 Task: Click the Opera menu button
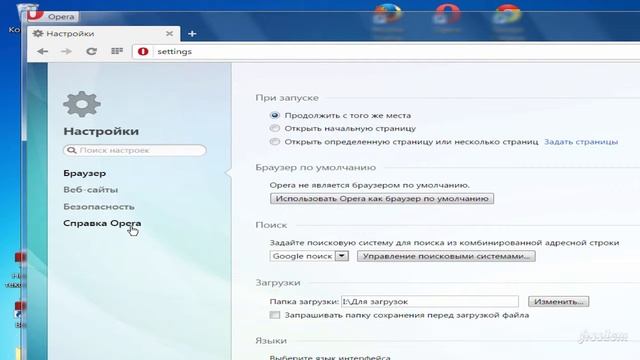click(x=52, y=17)
